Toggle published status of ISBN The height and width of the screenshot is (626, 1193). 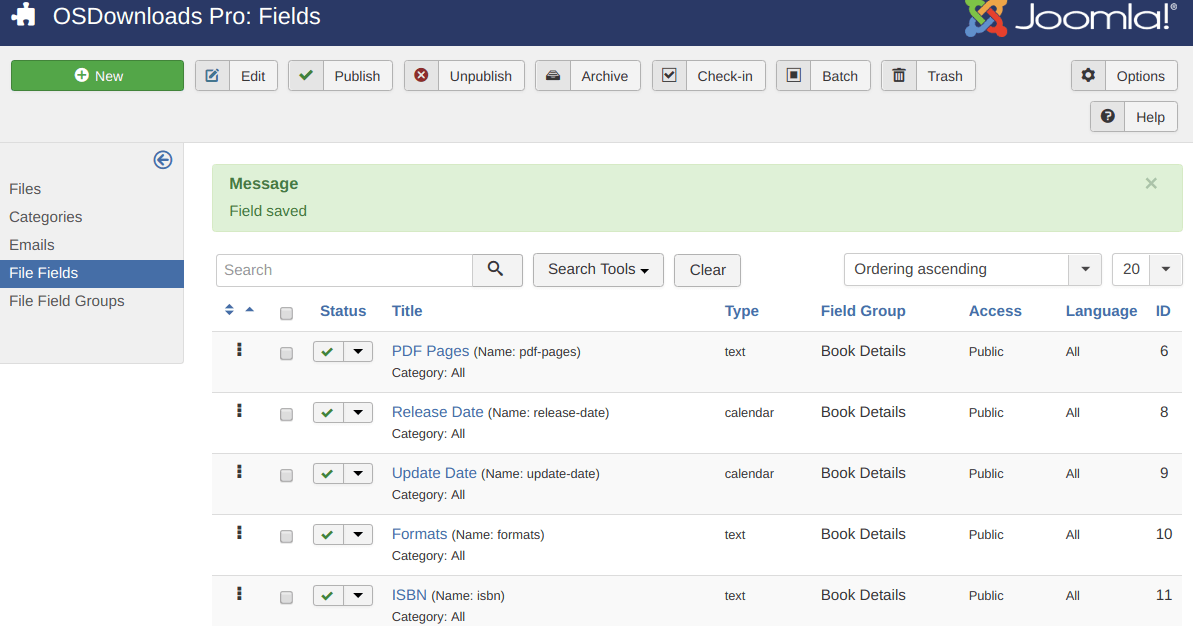pyautogui.click(x=328, y=595)
